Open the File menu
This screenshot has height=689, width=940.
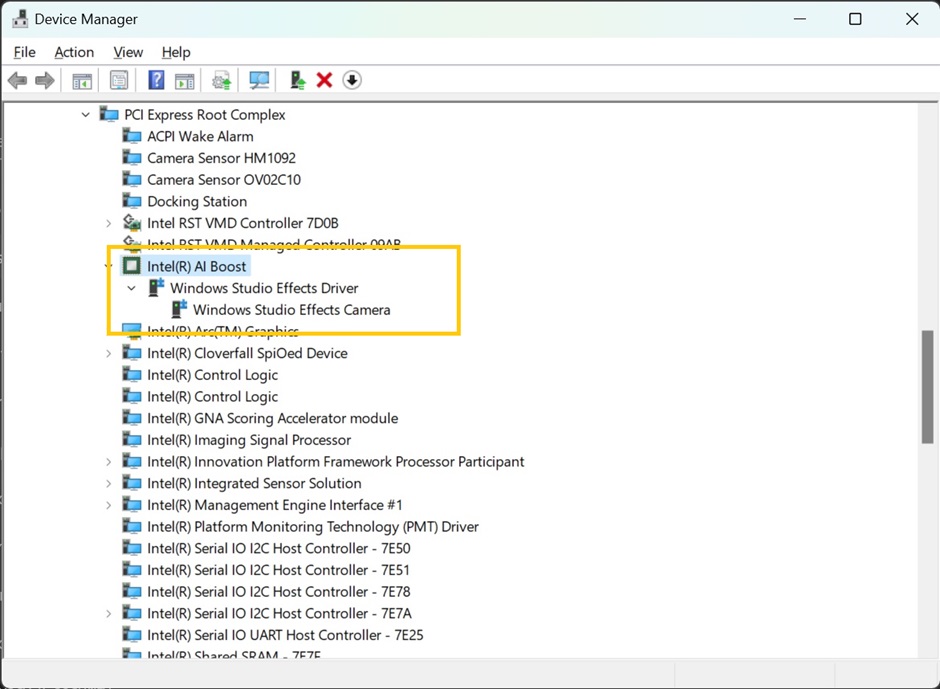[x=24, y=52]
